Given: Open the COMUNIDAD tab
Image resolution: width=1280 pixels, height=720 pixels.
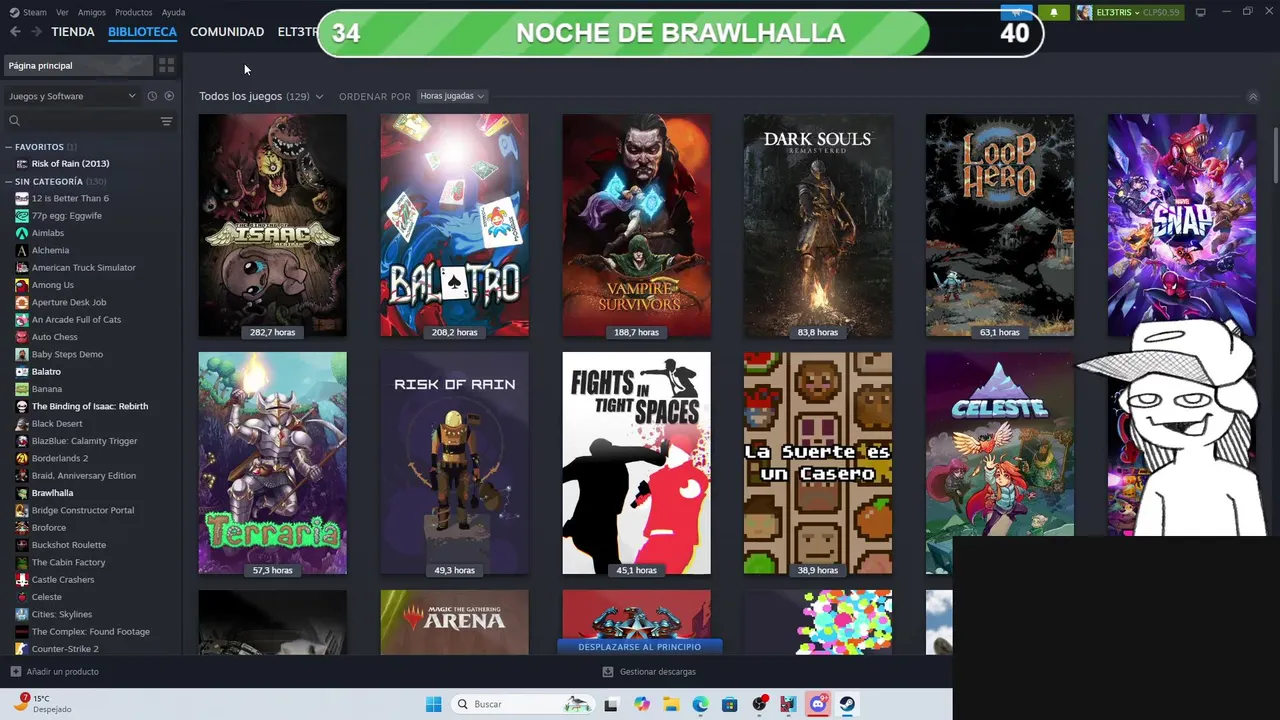Looking at the screenshot, I should [x=227, y=32].
